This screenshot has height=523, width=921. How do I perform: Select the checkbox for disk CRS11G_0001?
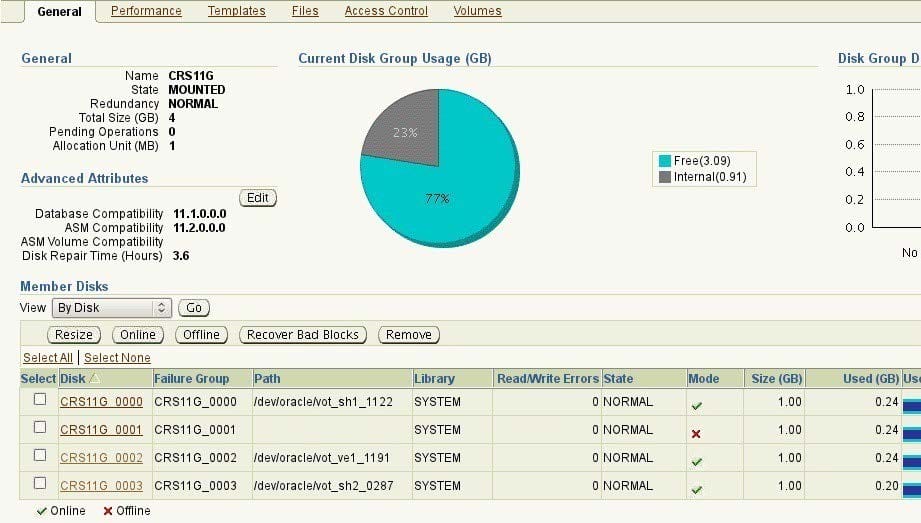pyautogui.click(x=40, y=428)
